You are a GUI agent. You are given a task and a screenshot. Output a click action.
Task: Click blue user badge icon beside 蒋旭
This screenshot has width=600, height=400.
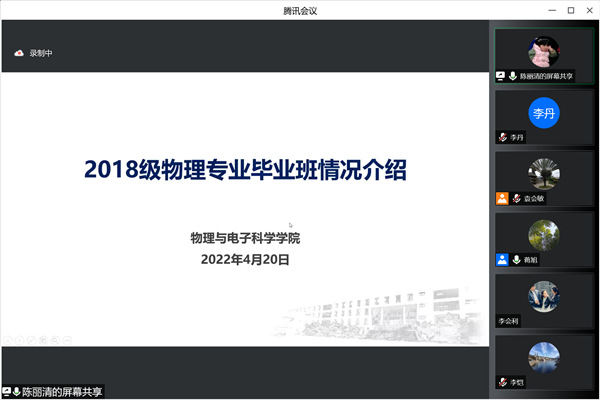click(502, 260)
